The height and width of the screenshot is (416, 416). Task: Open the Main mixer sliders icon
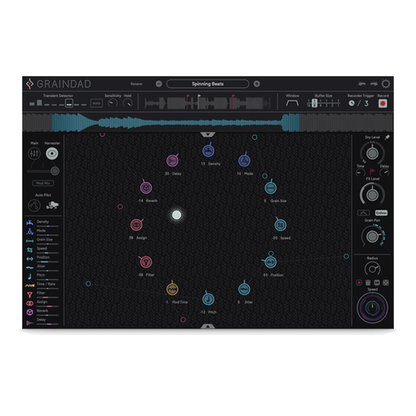pos(34,154)
